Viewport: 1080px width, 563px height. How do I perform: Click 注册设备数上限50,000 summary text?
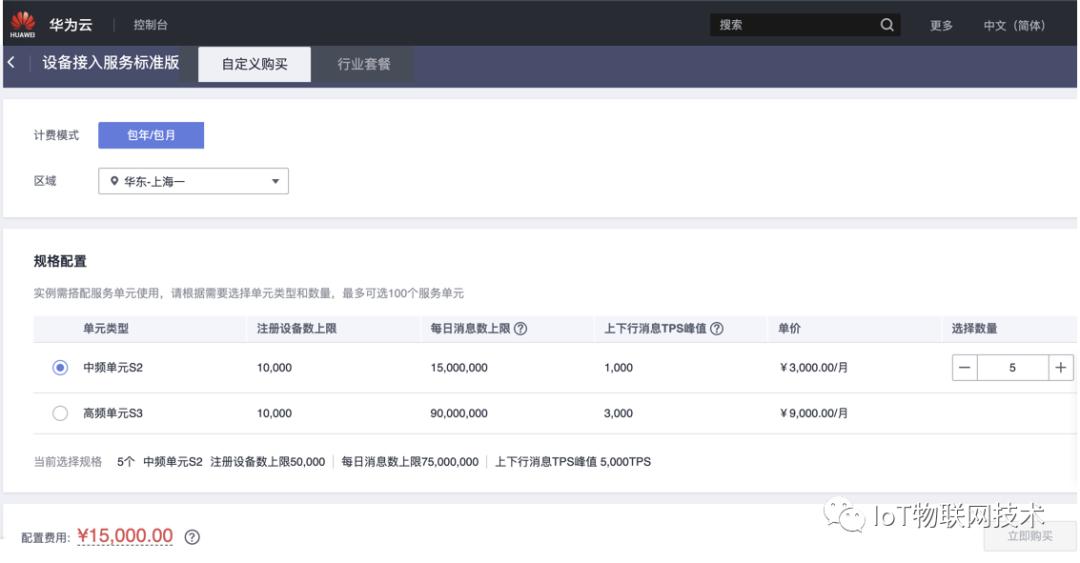coord(267,462)
